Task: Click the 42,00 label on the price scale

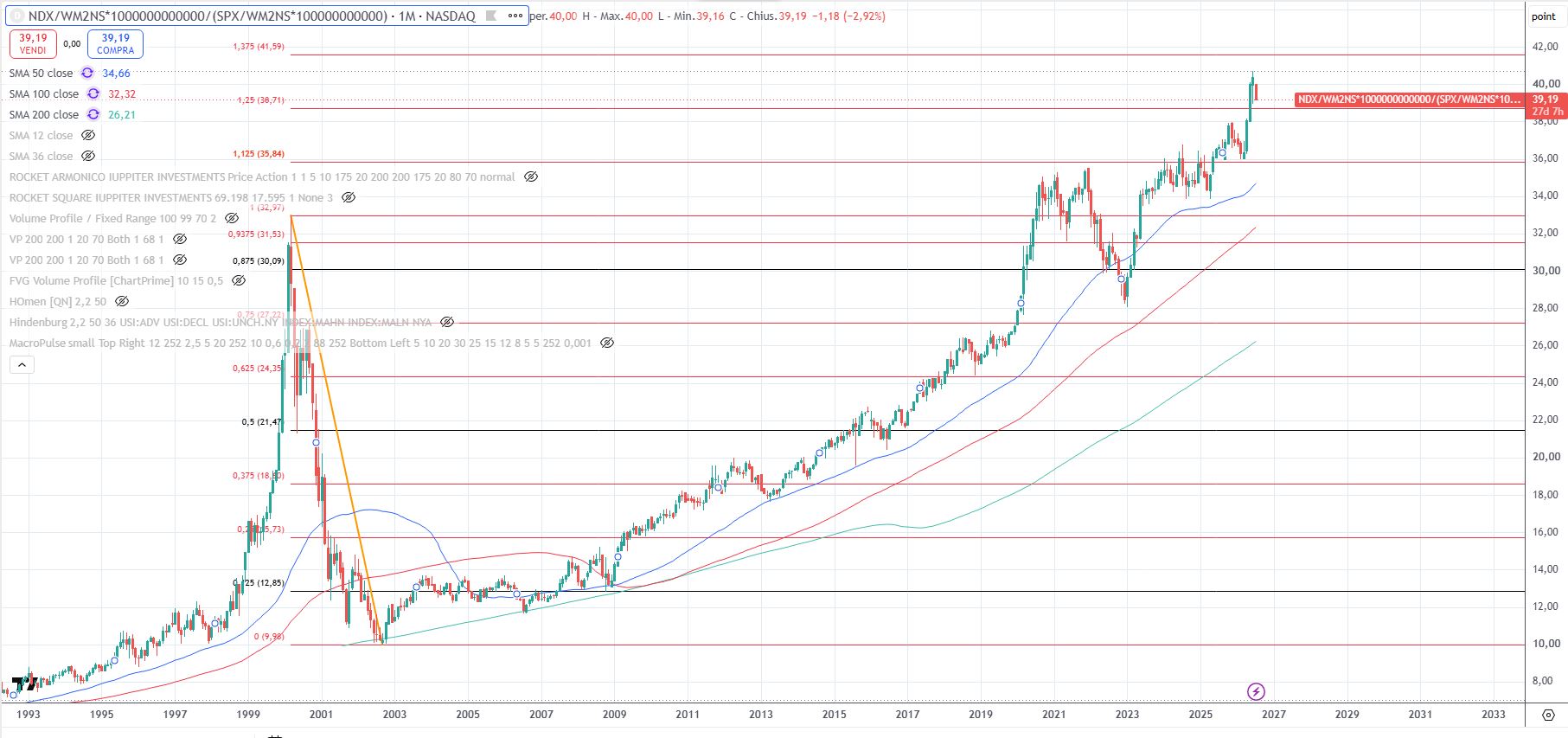Action: (1546, 47)
